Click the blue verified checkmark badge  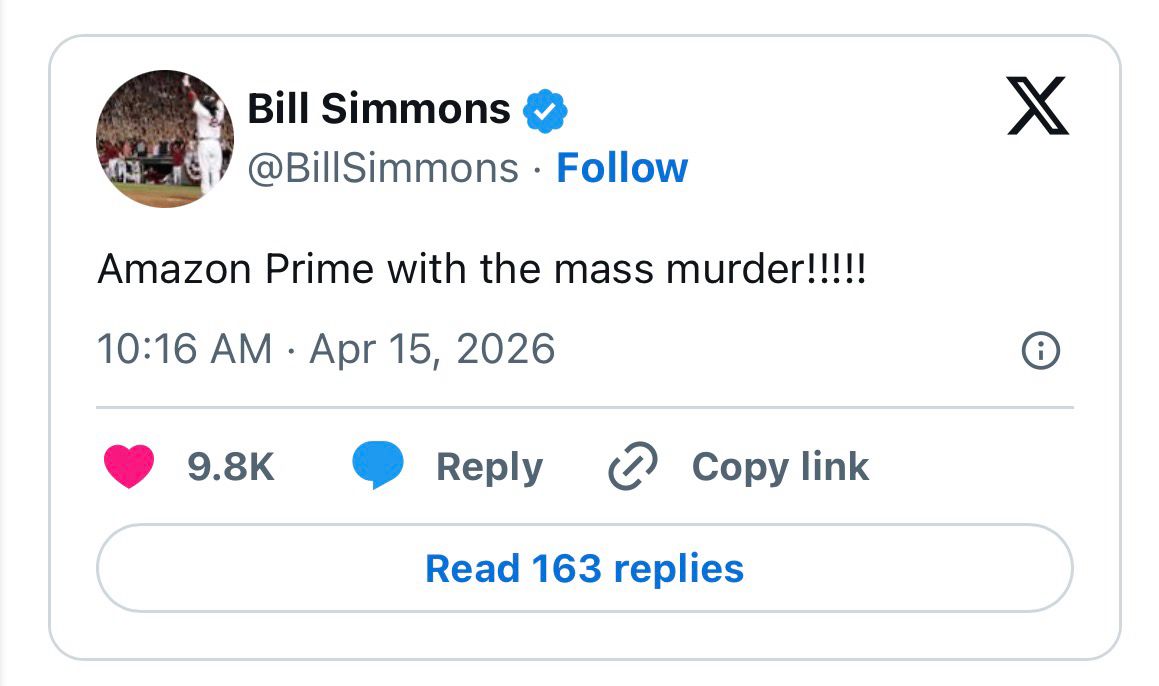(x=546, y=110)
